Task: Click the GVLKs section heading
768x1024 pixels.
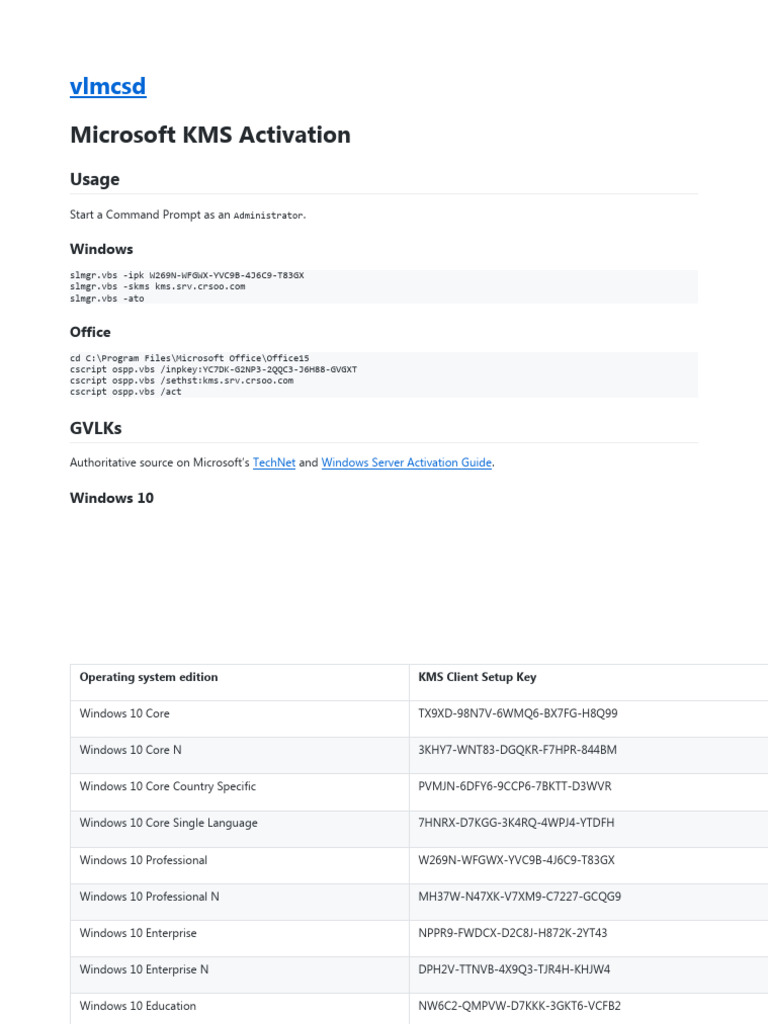Action: [x=96, y=428]
